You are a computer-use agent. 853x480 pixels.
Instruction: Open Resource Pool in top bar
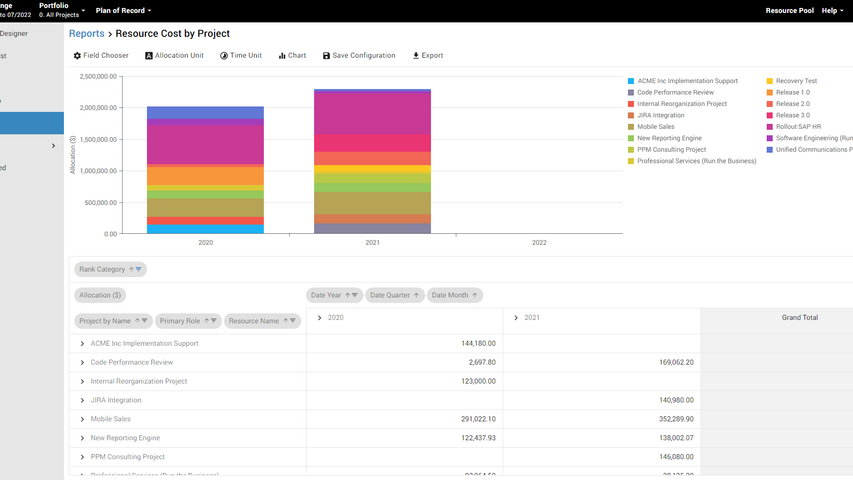[x=789, y=10]
